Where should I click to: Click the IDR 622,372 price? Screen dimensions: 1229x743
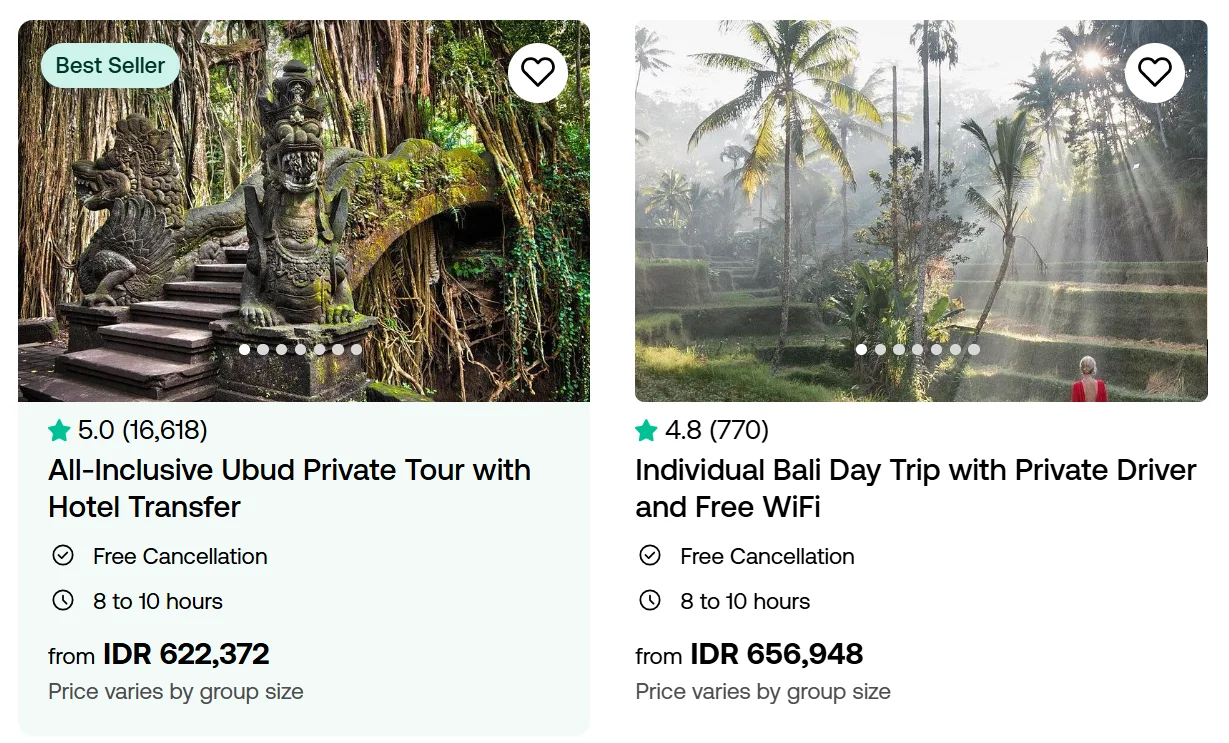(x=186, y=655)
